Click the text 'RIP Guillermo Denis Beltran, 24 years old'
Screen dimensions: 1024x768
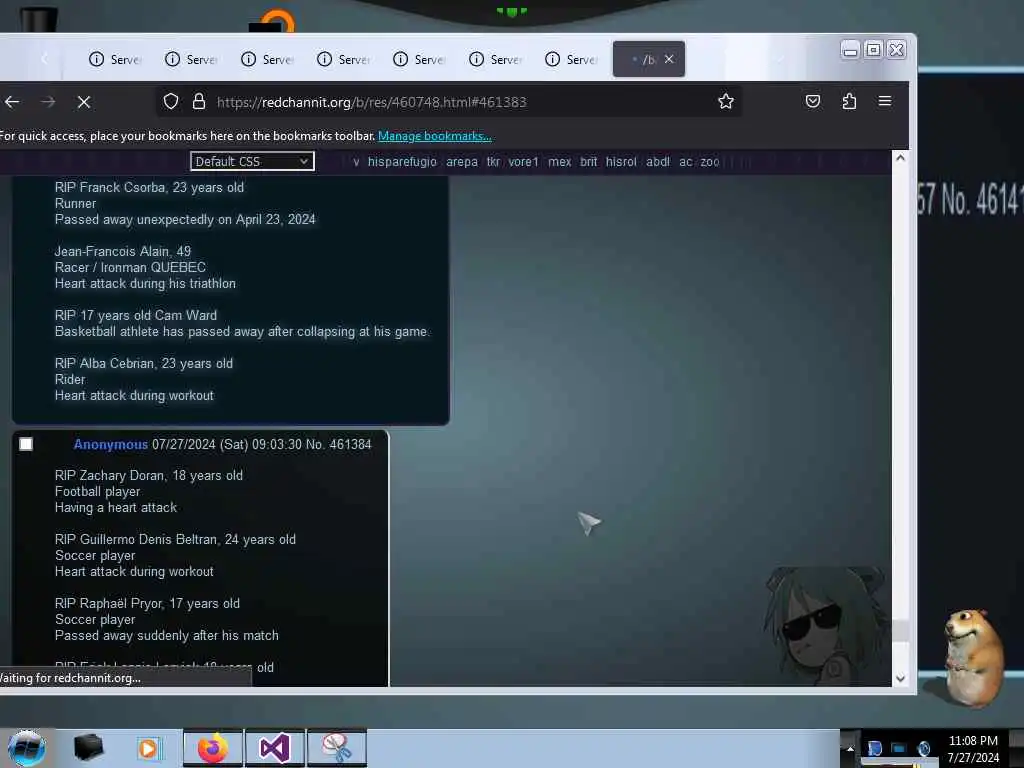[x=176, y=539]
